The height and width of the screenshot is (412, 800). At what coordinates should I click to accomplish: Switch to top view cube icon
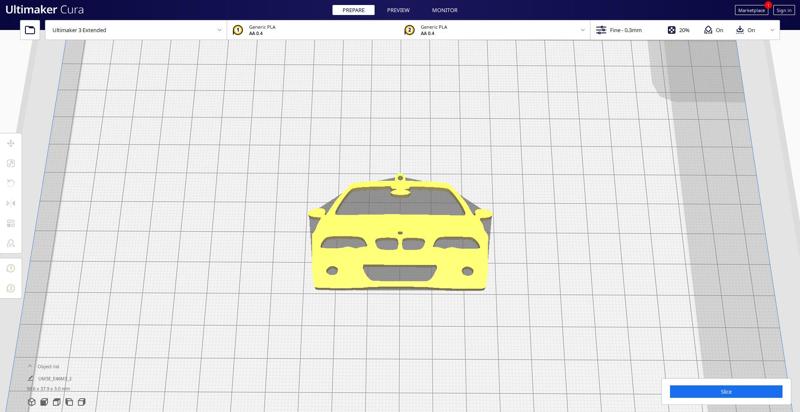[57, 402]
